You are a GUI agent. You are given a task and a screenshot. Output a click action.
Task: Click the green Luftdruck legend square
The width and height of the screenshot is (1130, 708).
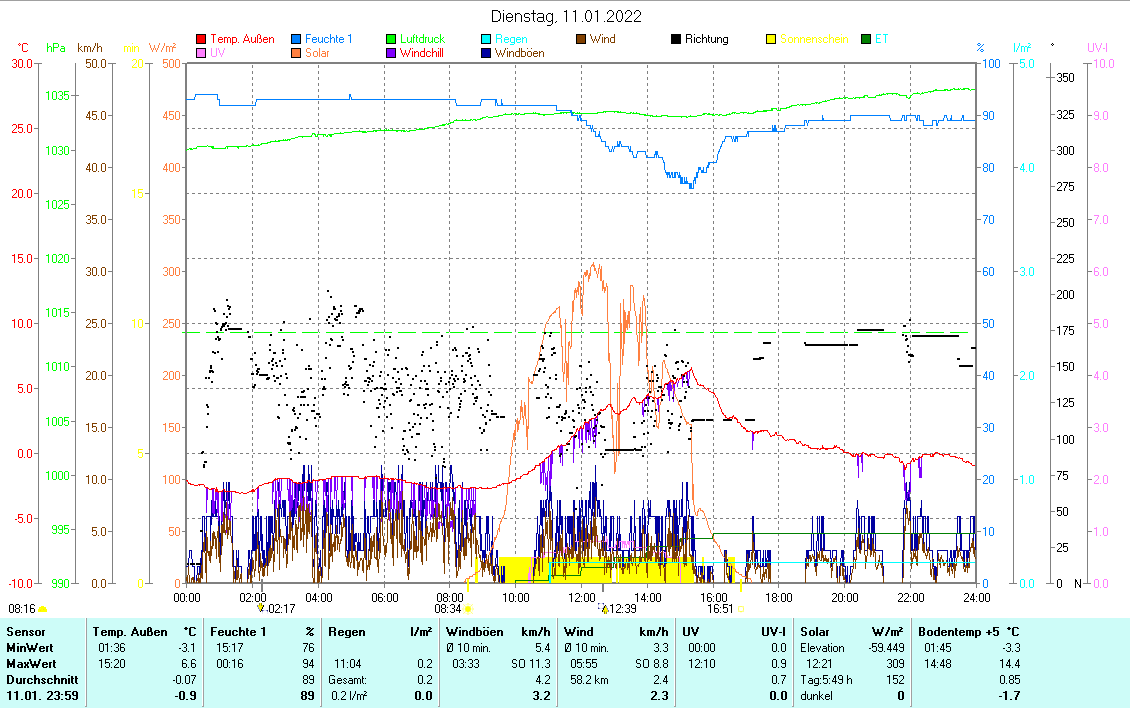point(392,40)
